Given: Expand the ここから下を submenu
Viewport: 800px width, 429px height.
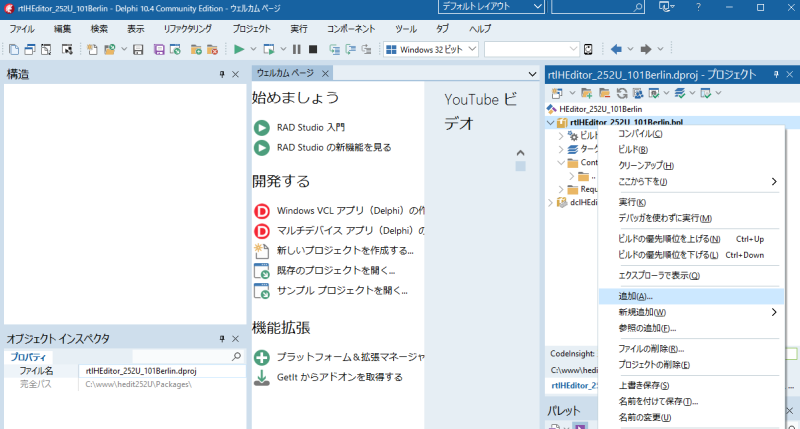Looking at the screenshot, I should tap(691, 182).
